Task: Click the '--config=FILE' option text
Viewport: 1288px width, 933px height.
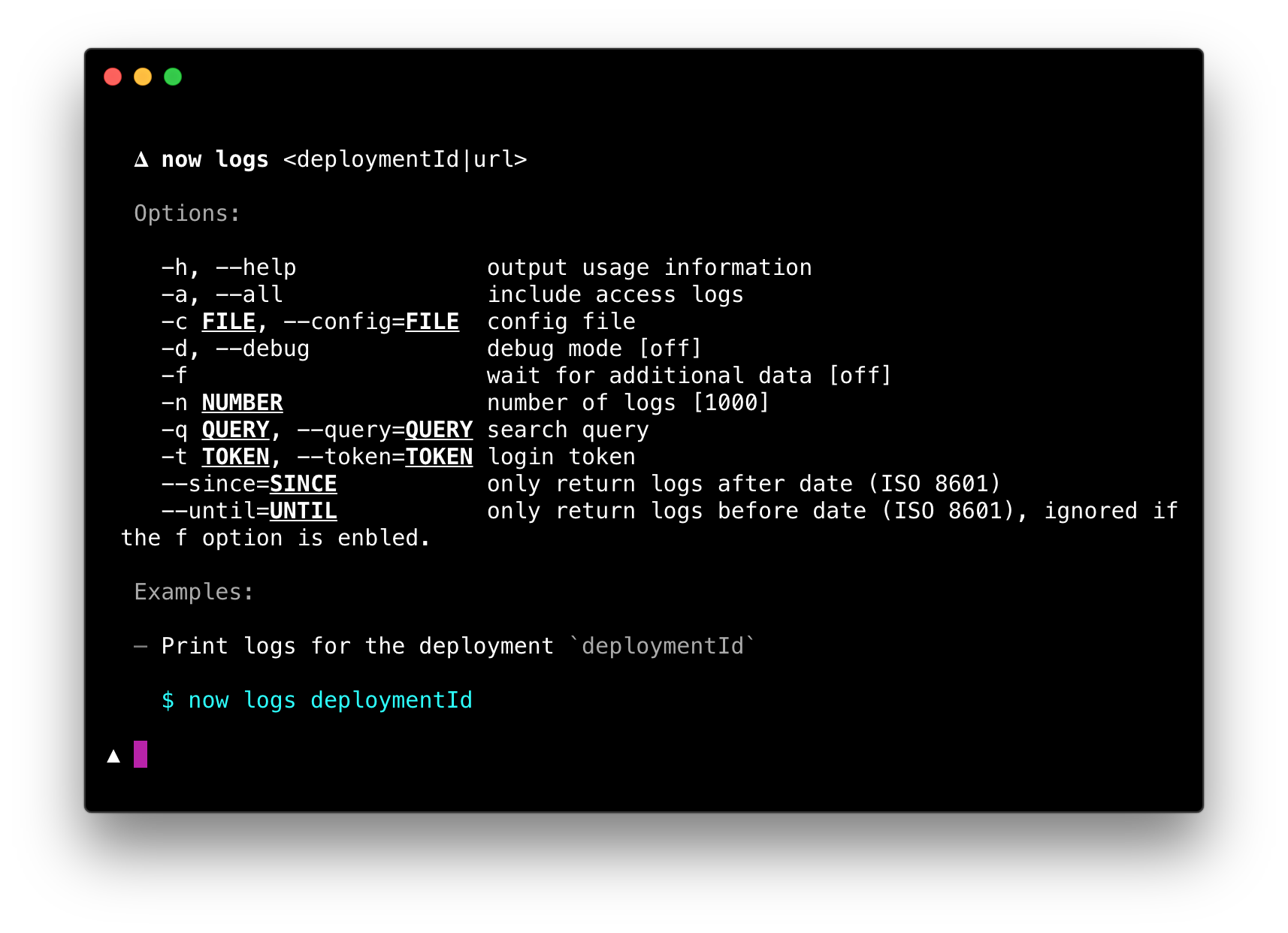Action: click(x=371, y=322)
